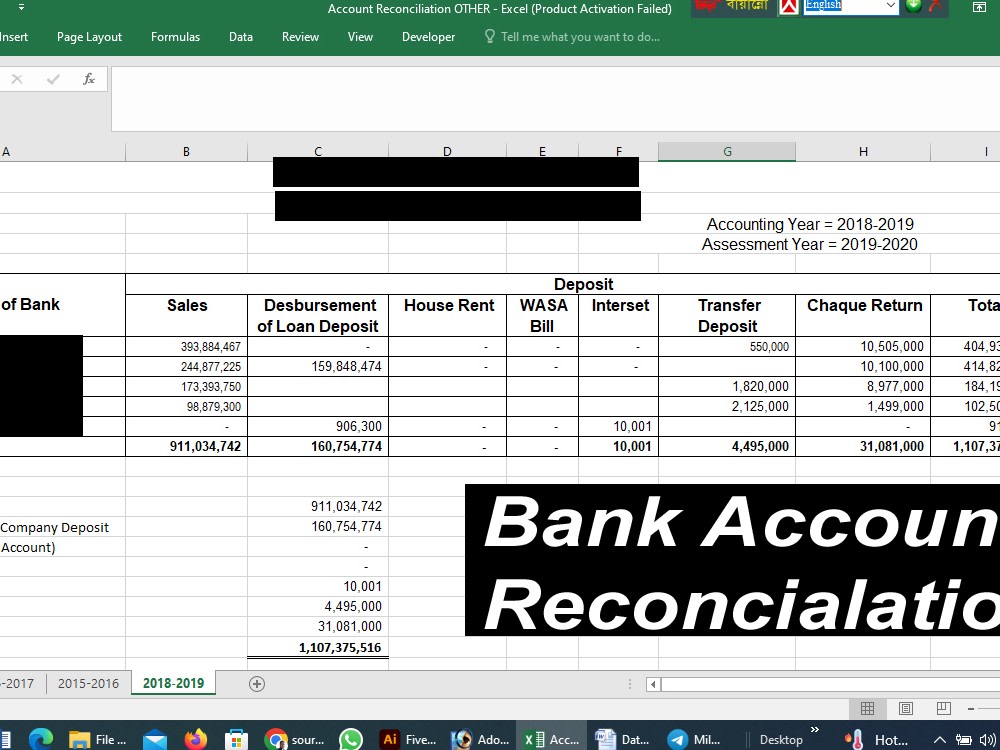This screenshot has width=1000, height=750.
Task: Confirm entry with the checkmark icon
Action: coord(54,79)
